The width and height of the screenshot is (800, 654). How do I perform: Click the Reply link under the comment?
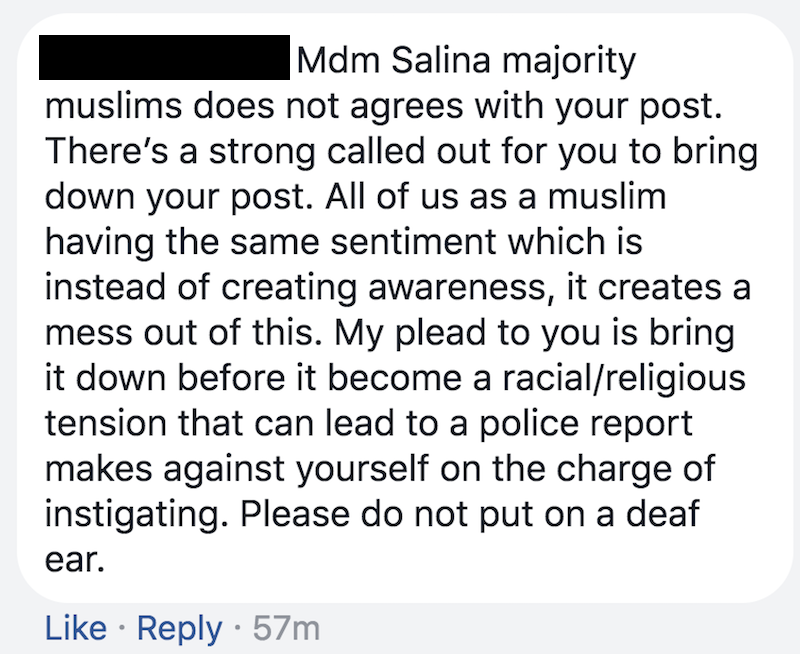pyautogui.click(x=179, y=628)
